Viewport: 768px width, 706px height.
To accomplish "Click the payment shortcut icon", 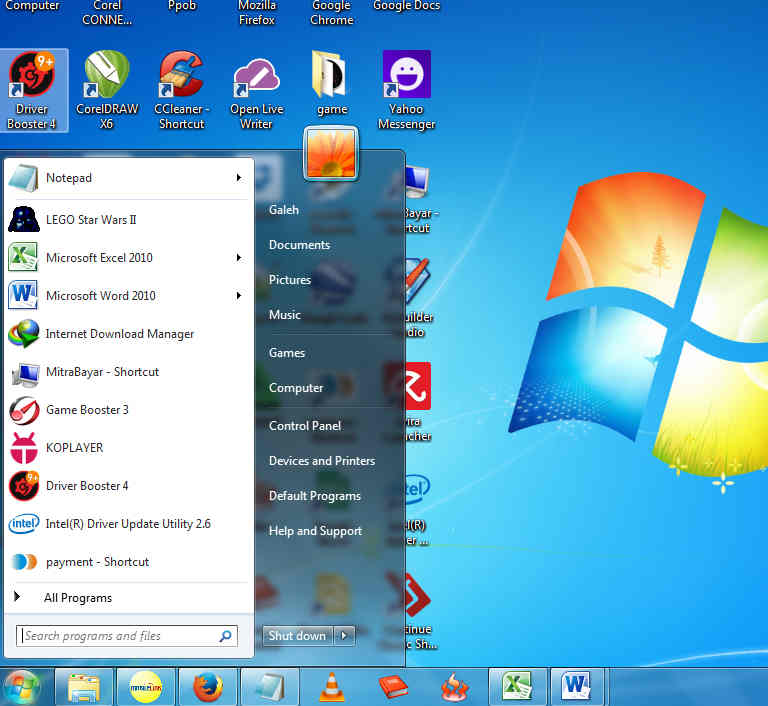I will (24, 562).
